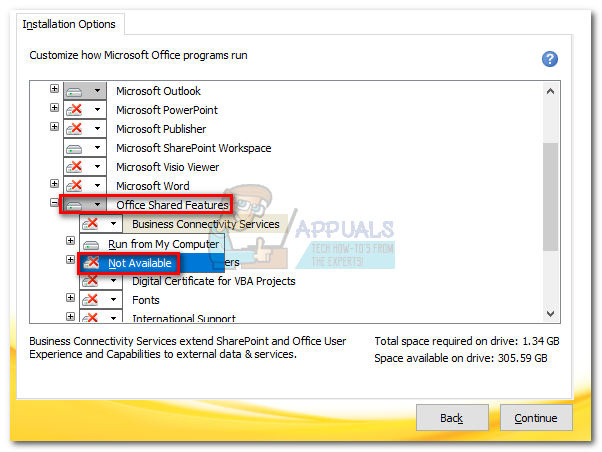Select the Microsoft Publisher label
This screenshot has height=452, width=602.
point(161,129)
